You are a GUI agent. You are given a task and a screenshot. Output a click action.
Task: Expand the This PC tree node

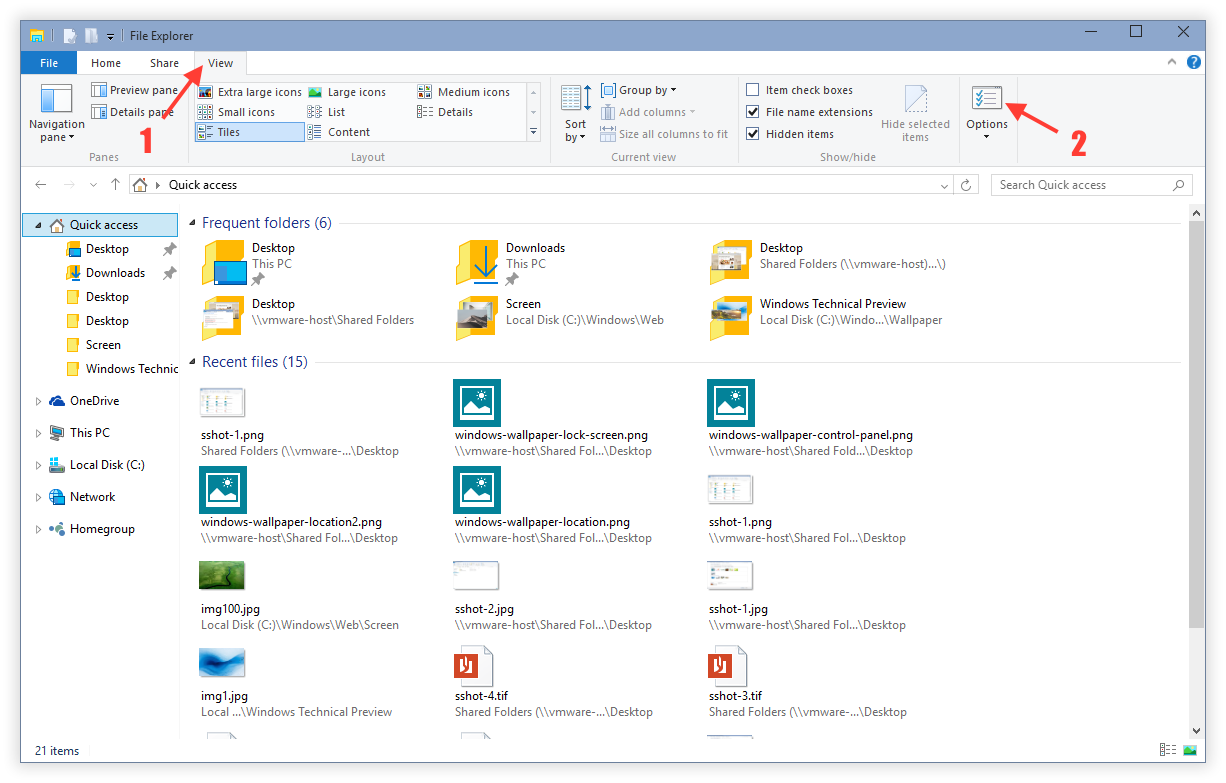point(39,433)
